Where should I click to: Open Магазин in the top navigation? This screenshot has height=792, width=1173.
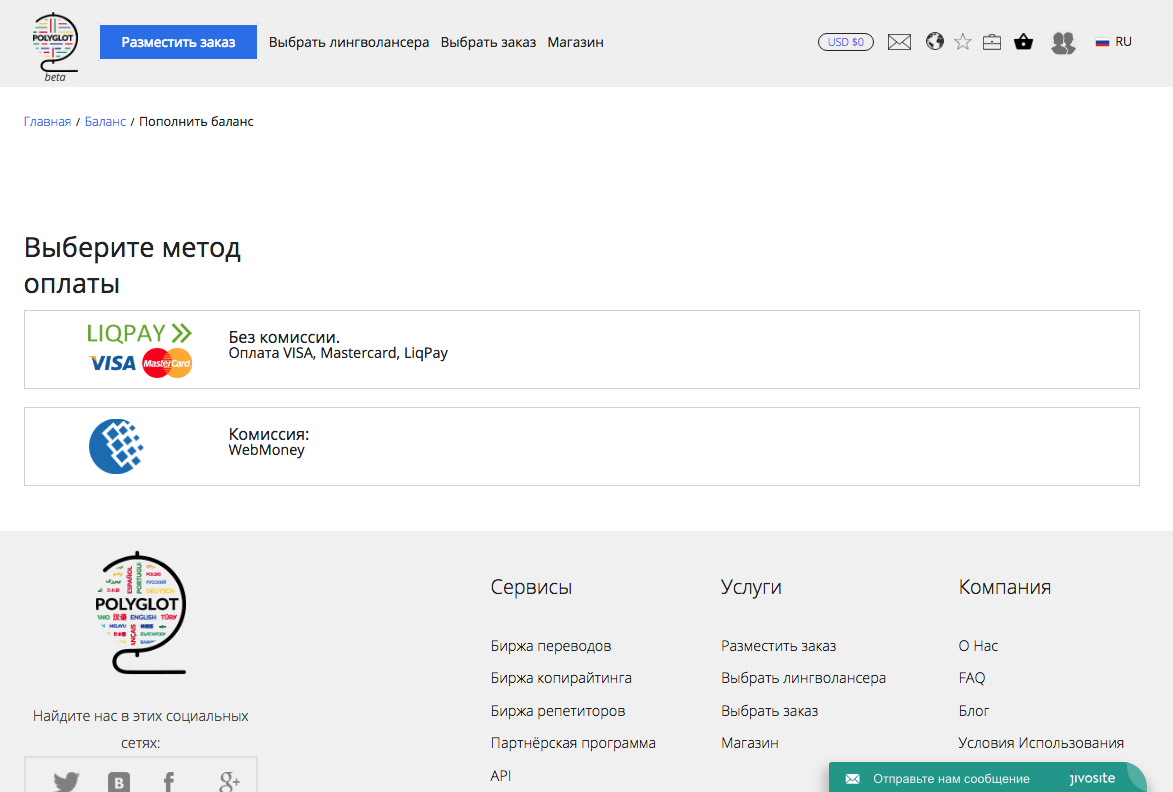[x=575, y=42]
